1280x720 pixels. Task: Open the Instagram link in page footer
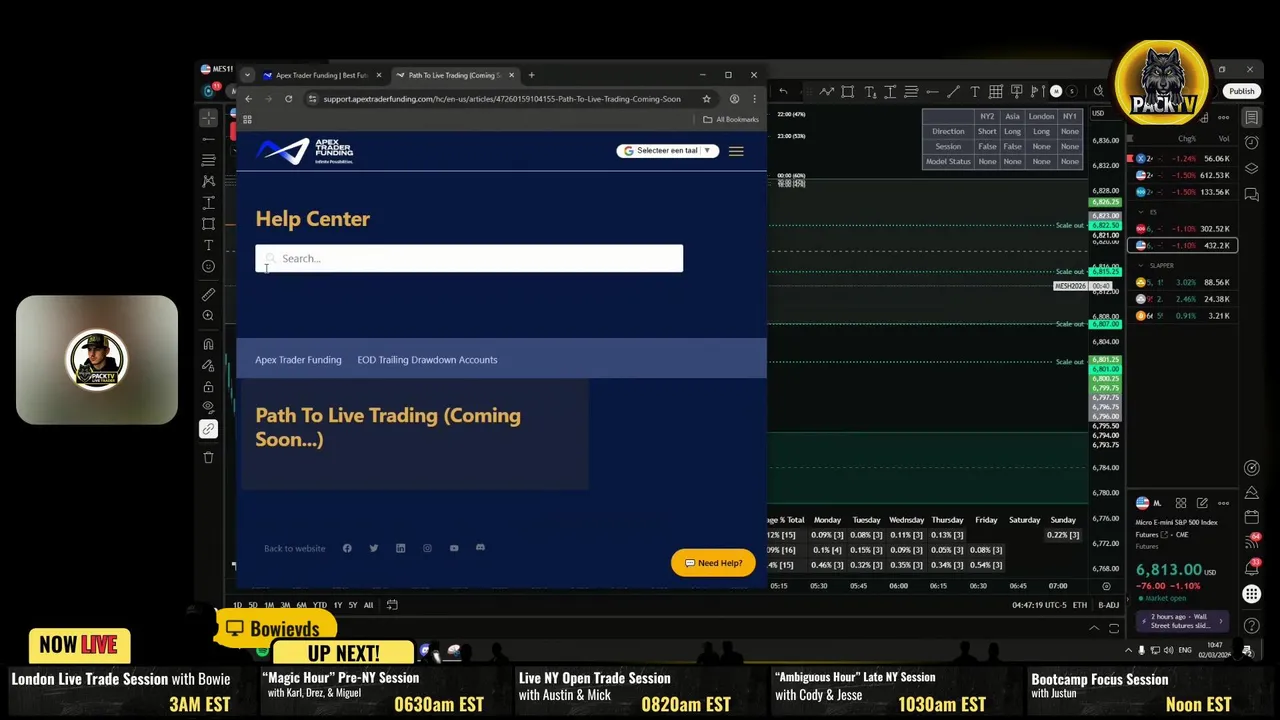coord(427,548)
